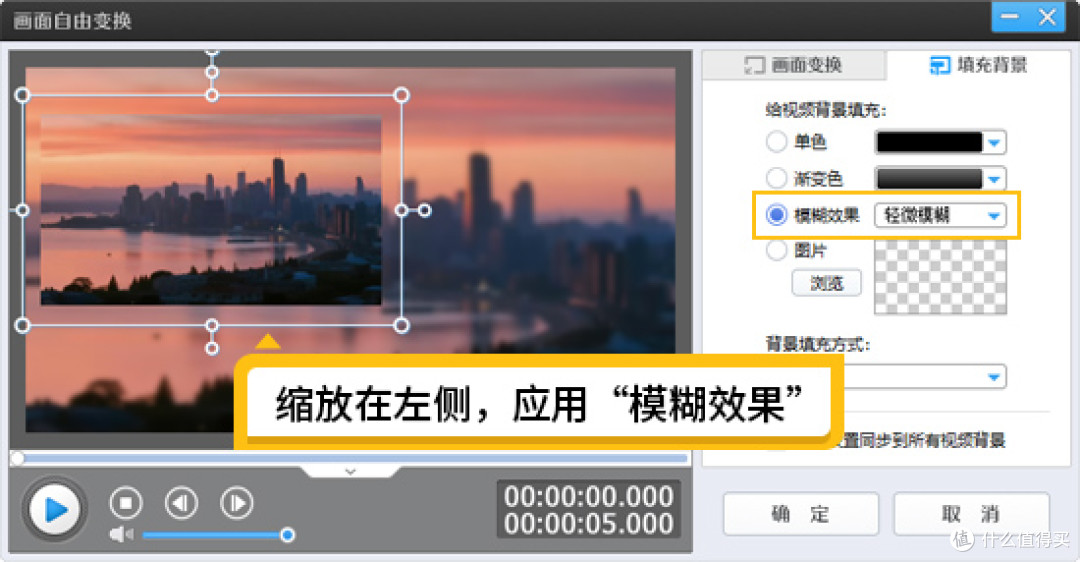The height and width of the screenshot is (562, 1080).
Task: Click the scaled video clip in preview
Action: (x=211, y=210)
